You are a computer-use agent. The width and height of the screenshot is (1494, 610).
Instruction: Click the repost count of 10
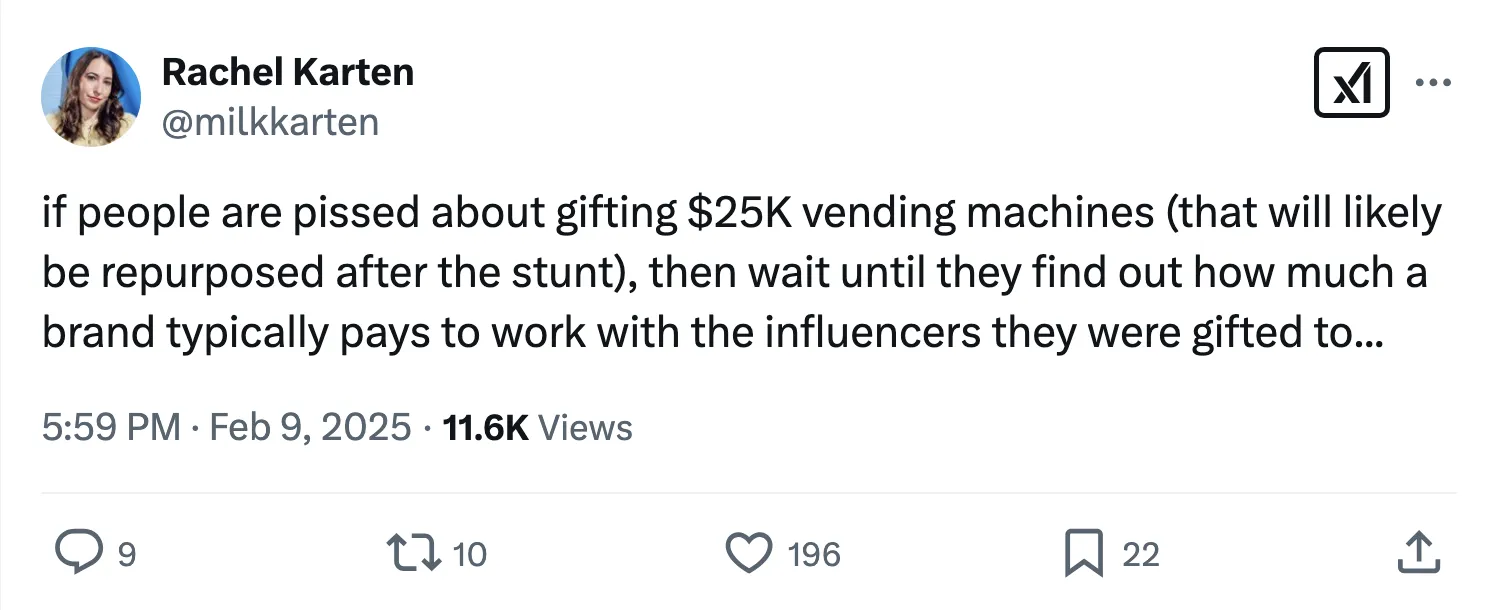tap(469, 554)
